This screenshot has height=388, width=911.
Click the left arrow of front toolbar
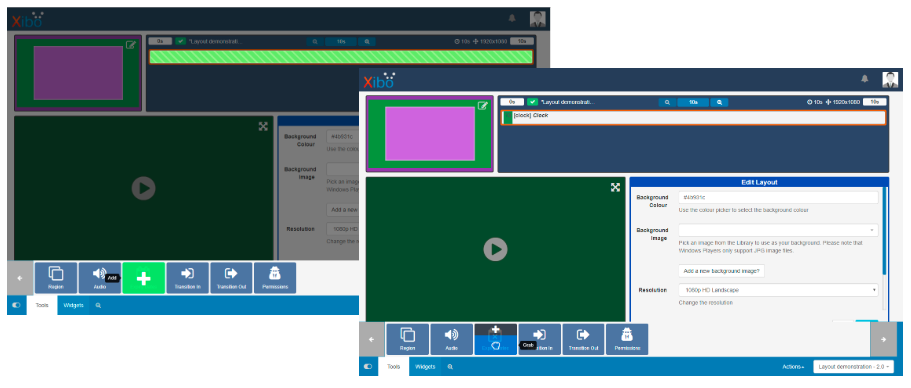(x=371, y=339)
